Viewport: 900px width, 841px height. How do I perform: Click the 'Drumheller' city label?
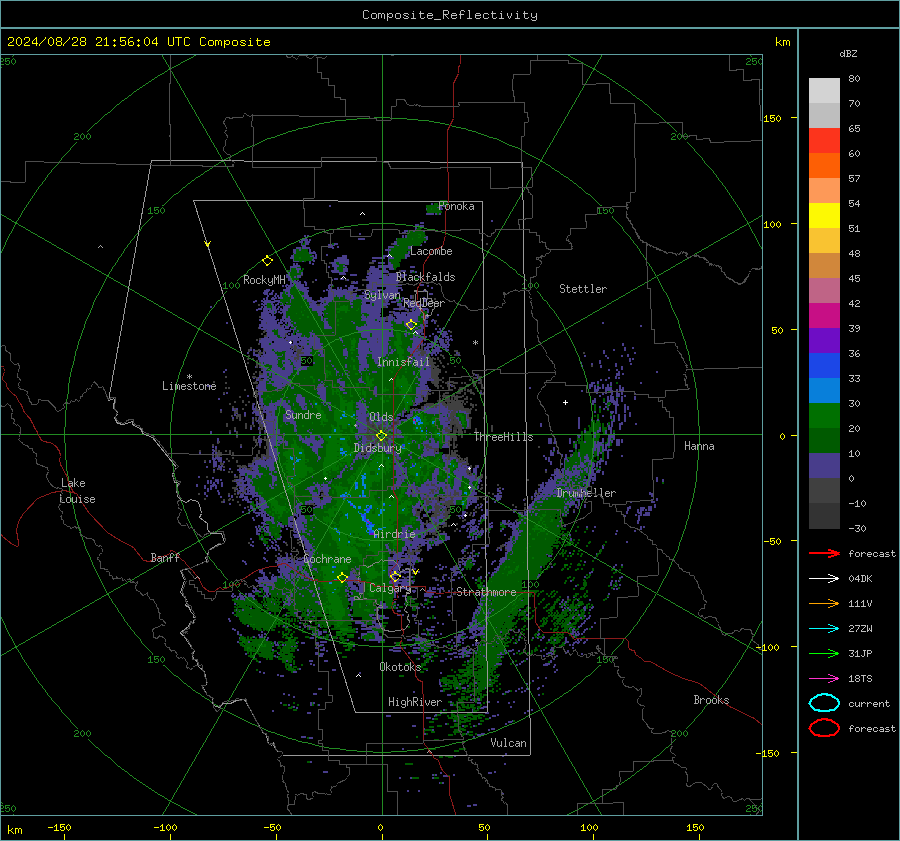pyautogui.click(x=586, y=493)
